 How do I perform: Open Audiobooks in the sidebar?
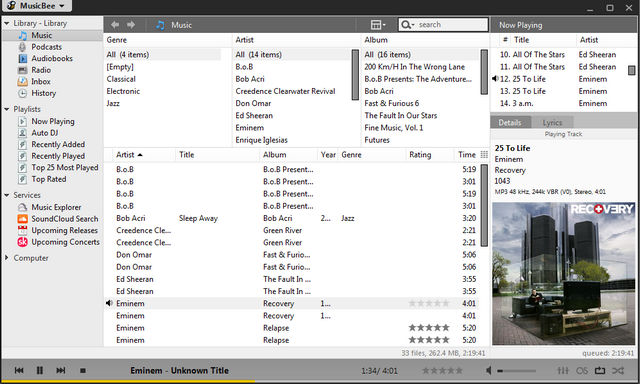click(x=52, y=58)
